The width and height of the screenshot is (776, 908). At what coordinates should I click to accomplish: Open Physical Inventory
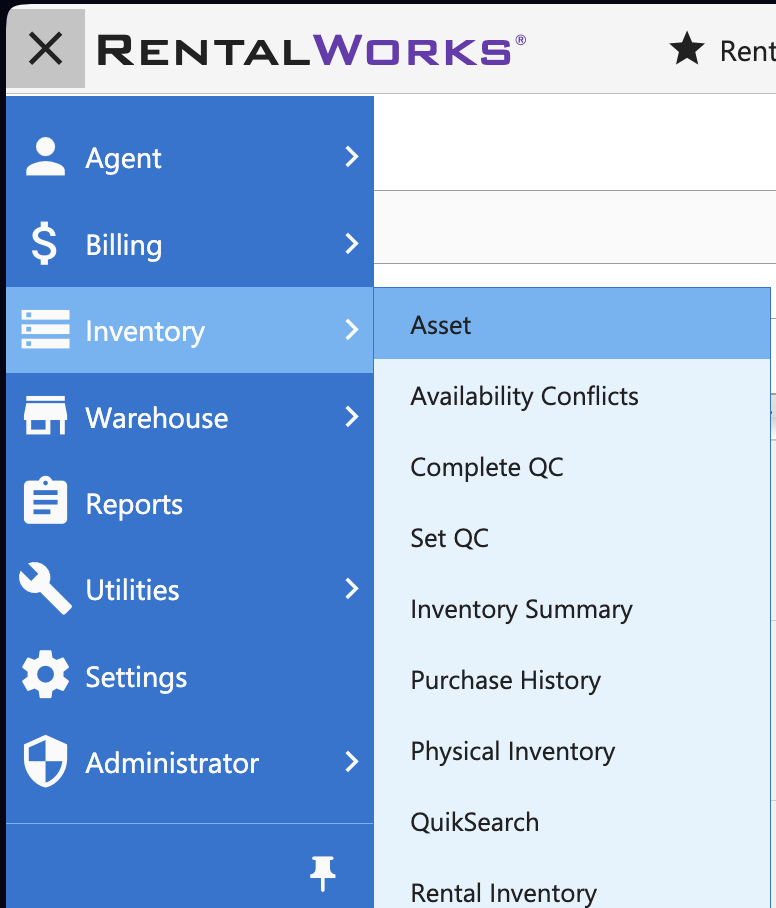click(572, 751)
